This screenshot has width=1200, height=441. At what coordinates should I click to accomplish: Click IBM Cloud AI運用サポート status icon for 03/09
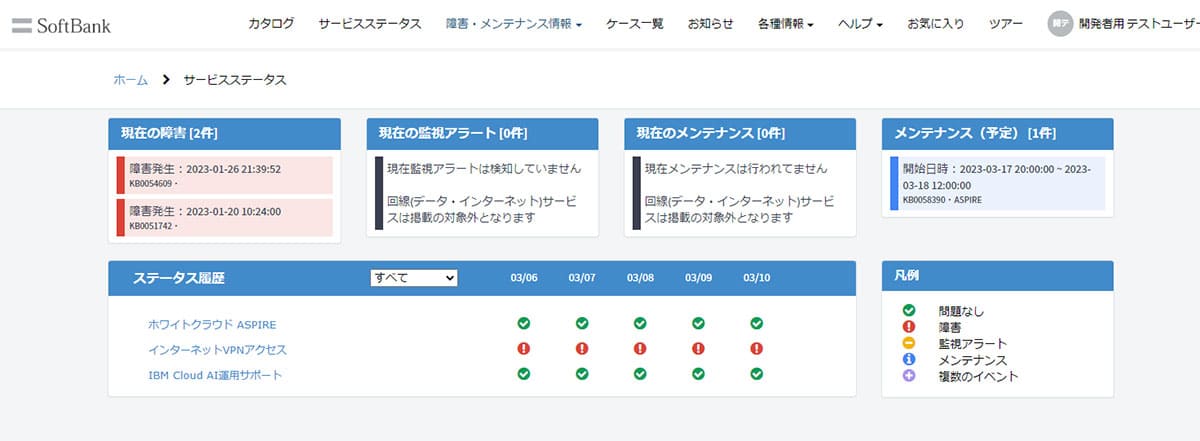[698, 374]
